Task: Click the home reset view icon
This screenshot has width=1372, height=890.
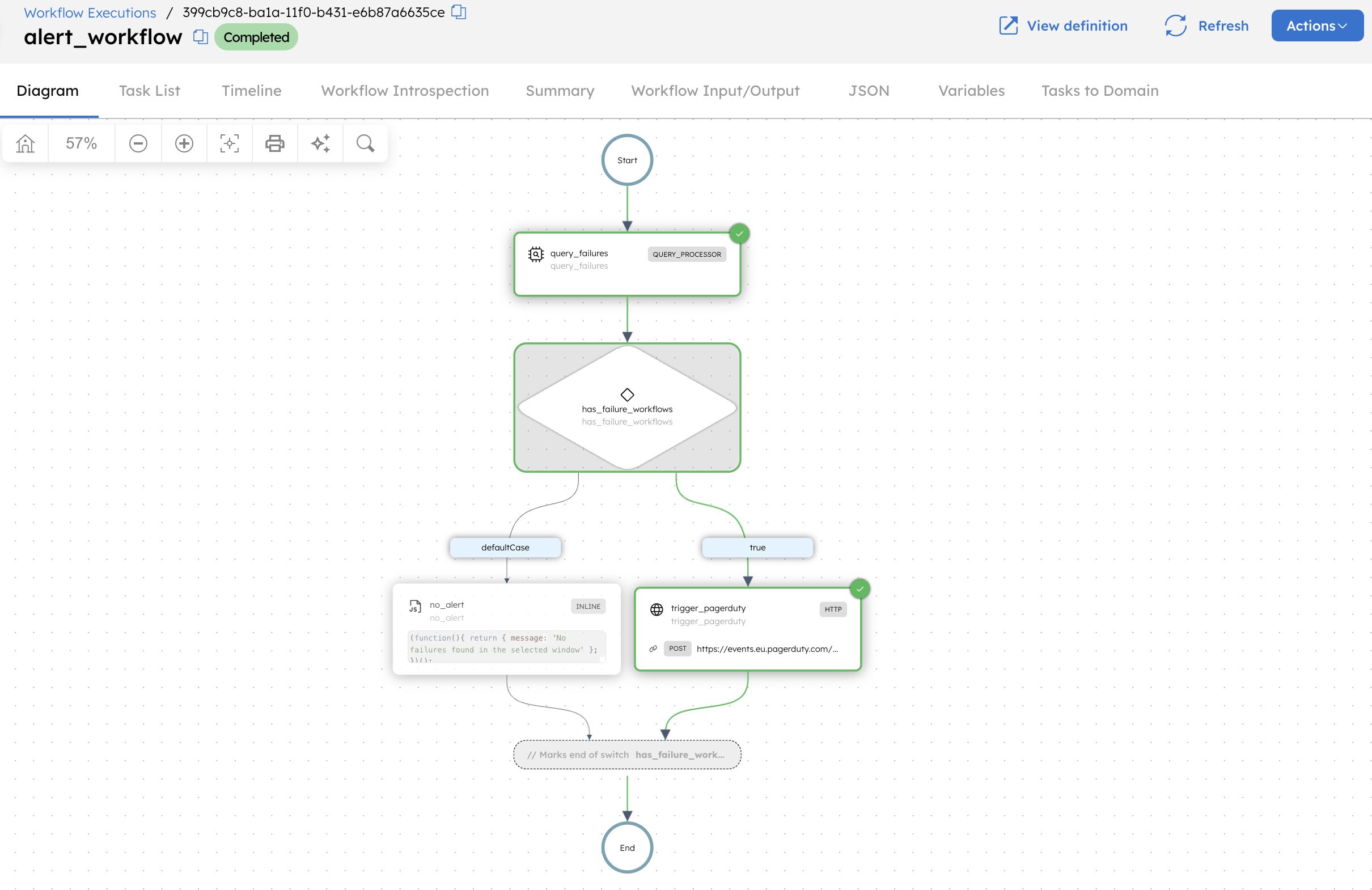Action: [x=26, y=143]
